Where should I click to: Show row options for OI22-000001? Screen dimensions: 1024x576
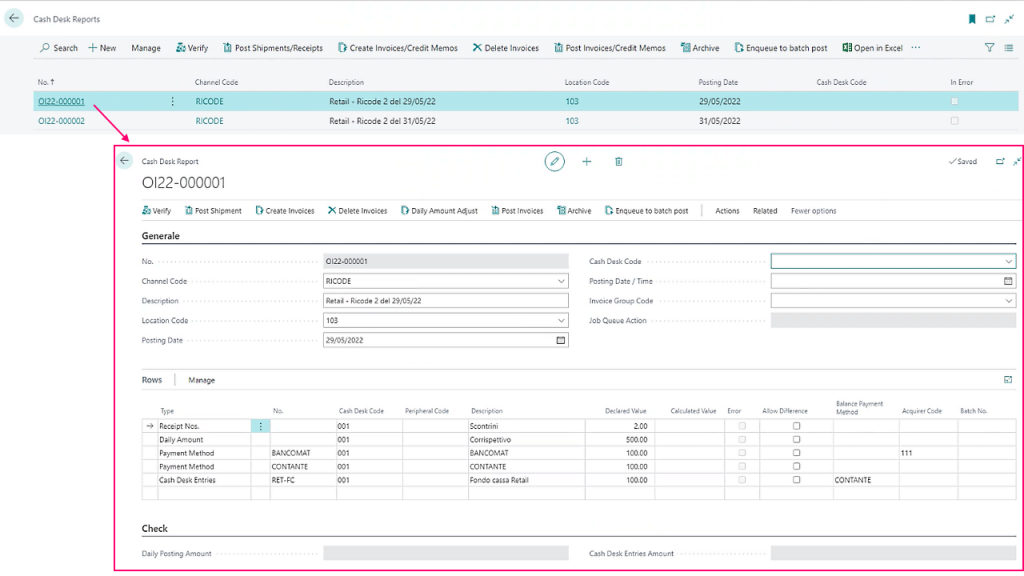pyautogui.click(x=172, y=101)
